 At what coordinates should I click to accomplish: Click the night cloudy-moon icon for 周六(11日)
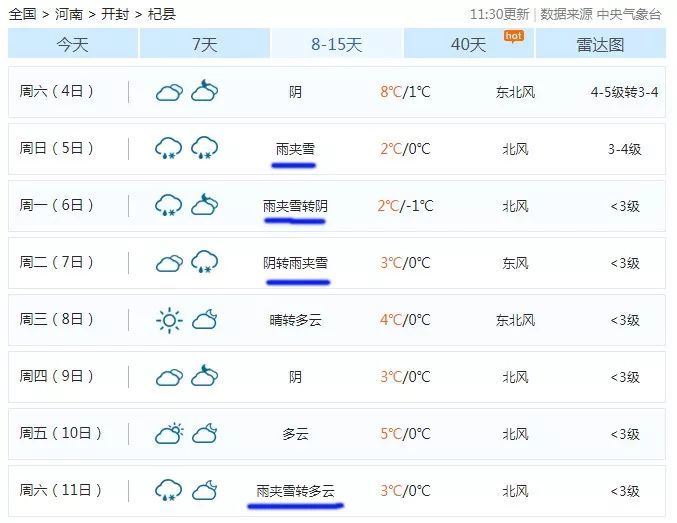tap(205, 490)
